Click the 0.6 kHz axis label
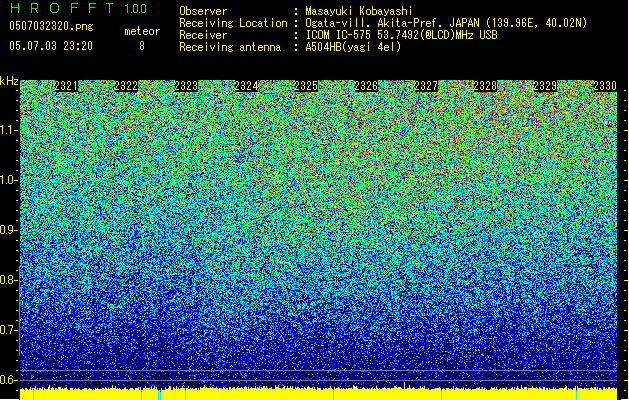Viewport: 629px width, 400px height. pos(8,380)
